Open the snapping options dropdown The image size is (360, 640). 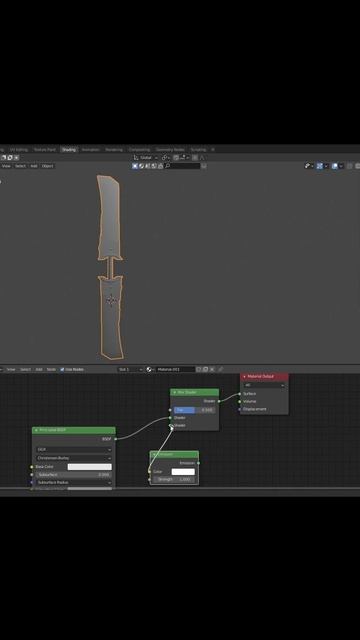click(183, 158)
